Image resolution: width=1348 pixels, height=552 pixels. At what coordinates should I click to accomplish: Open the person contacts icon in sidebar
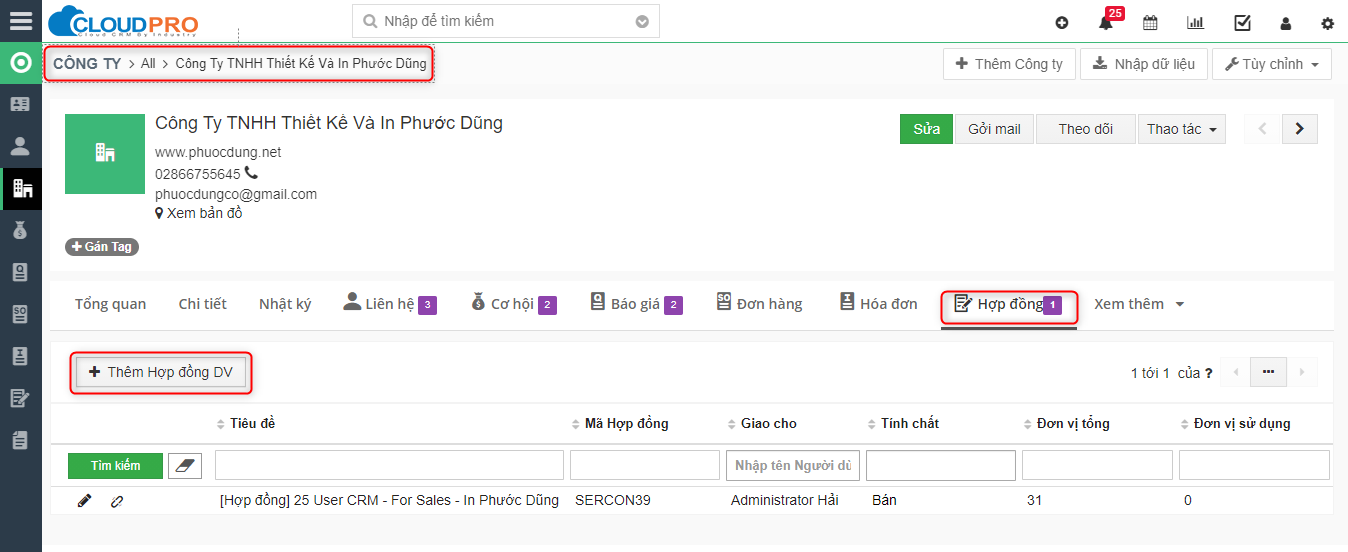[x=20, y=146]
